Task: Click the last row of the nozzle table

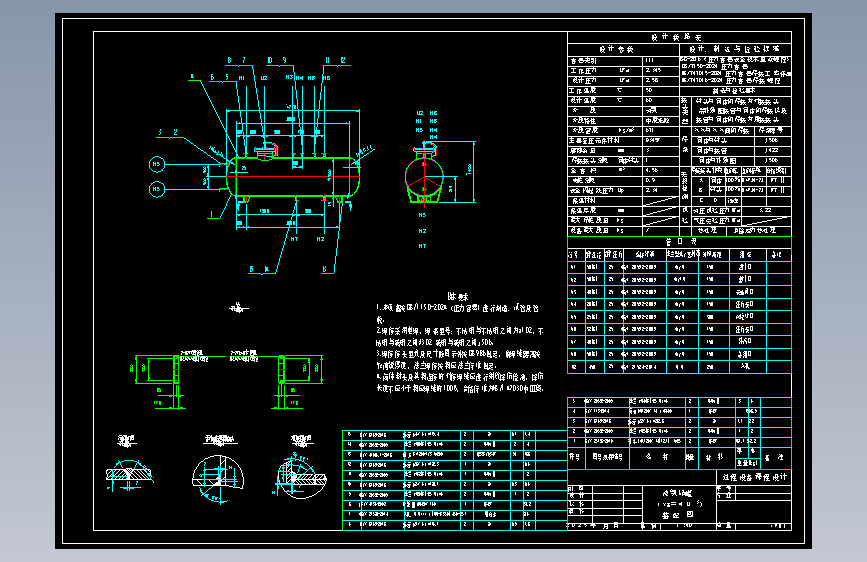Action: [x=680, y=367]
